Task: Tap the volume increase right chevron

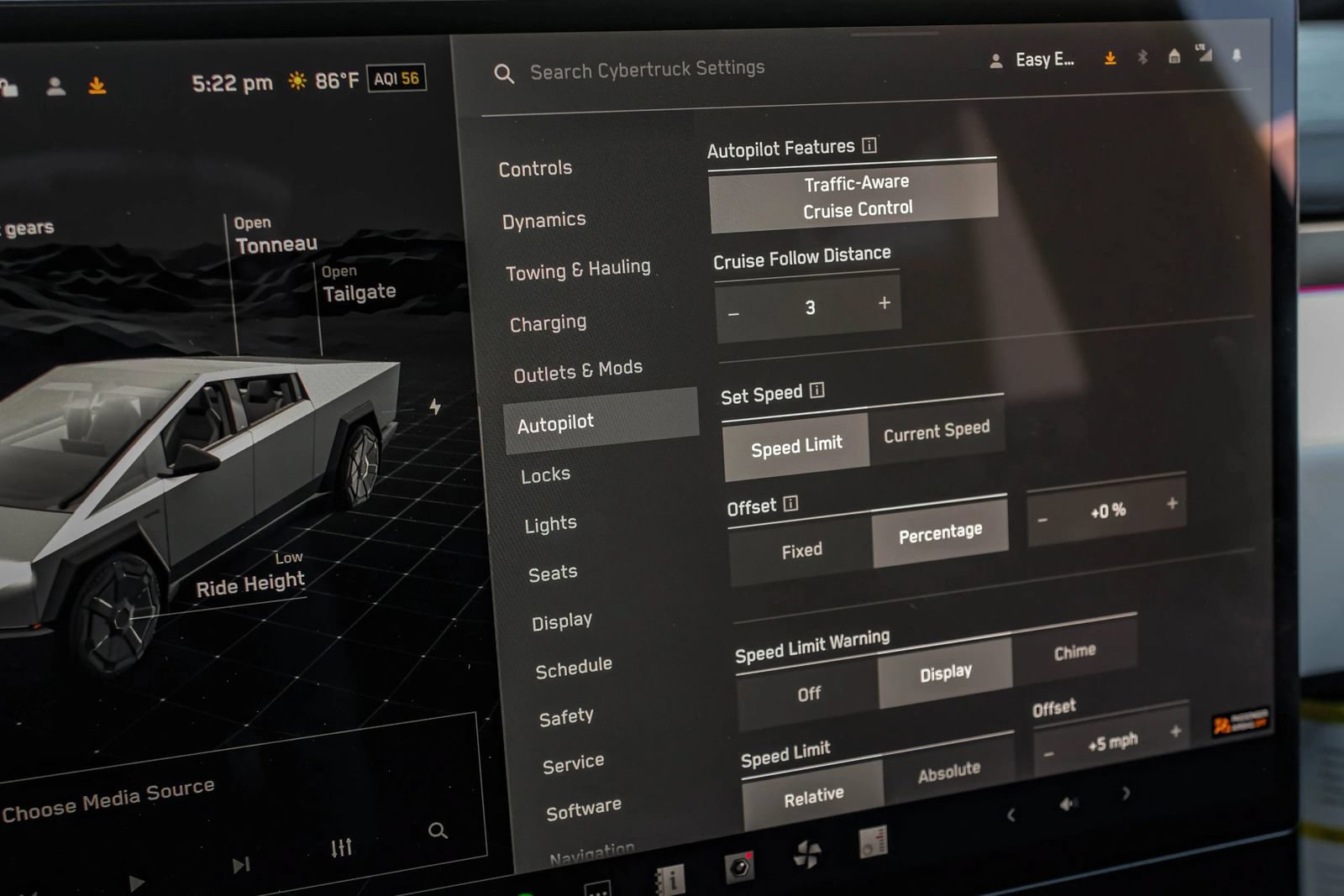Action: coord(1126,793)
